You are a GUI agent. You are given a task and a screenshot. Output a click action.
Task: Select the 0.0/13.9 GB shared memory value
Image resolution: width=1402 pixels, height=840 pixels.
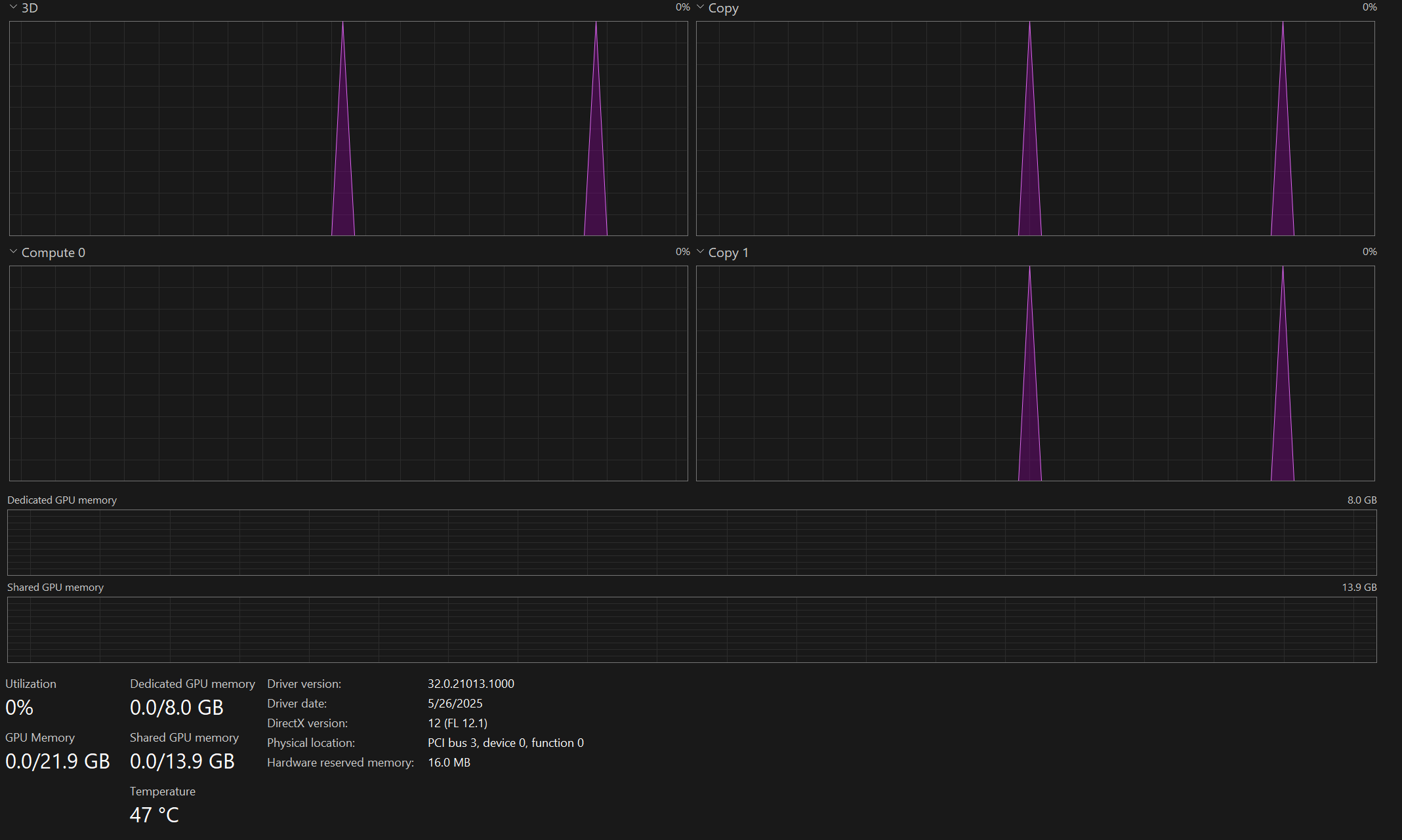point(182,761)
